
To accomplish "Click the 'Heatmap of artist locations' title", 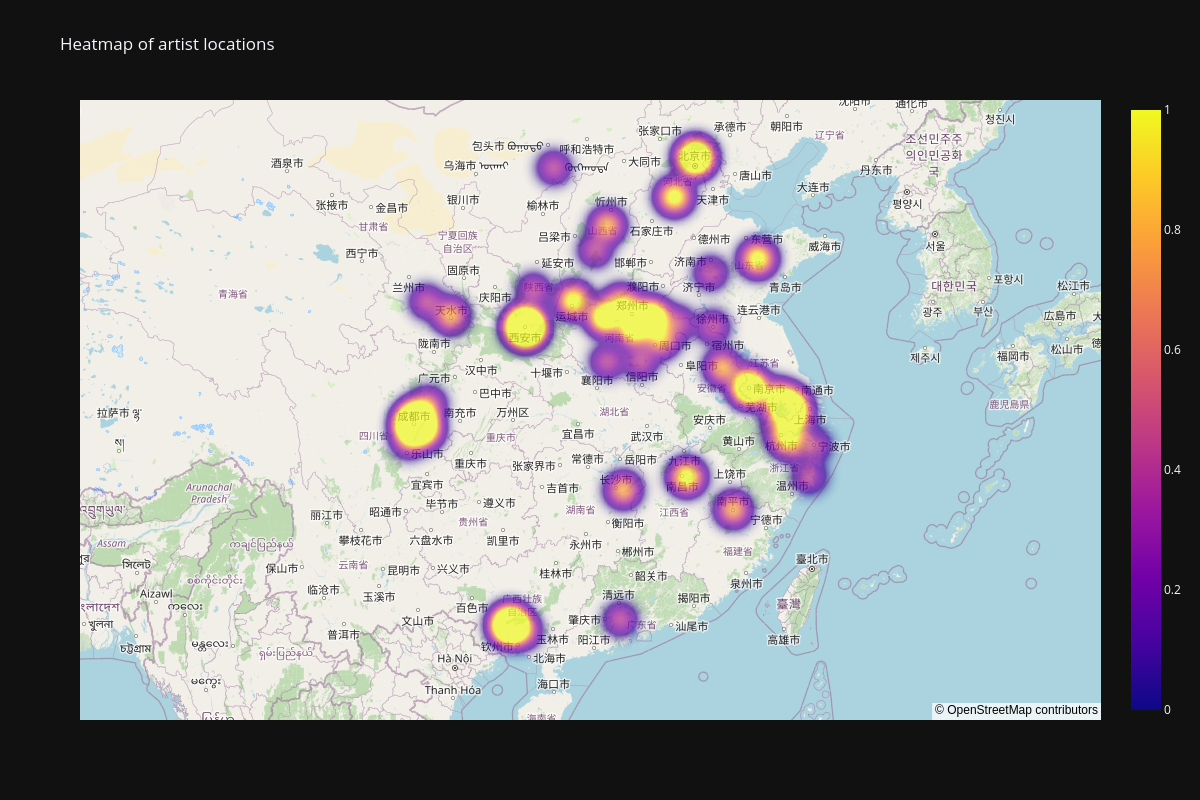I will pos(167,44).
